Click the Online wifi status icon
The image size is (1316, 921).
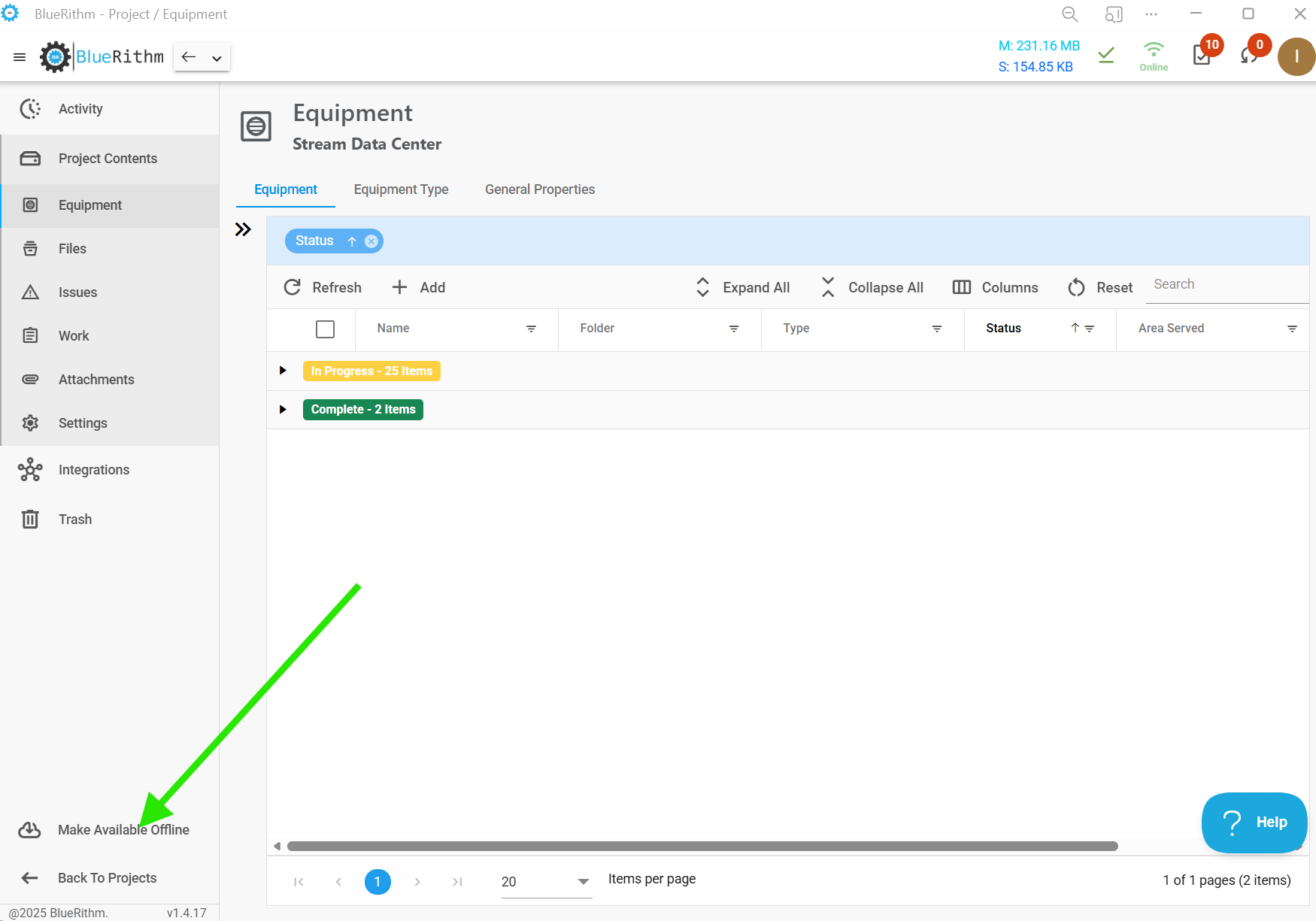pyautogui.click(x=1154, y=56)
